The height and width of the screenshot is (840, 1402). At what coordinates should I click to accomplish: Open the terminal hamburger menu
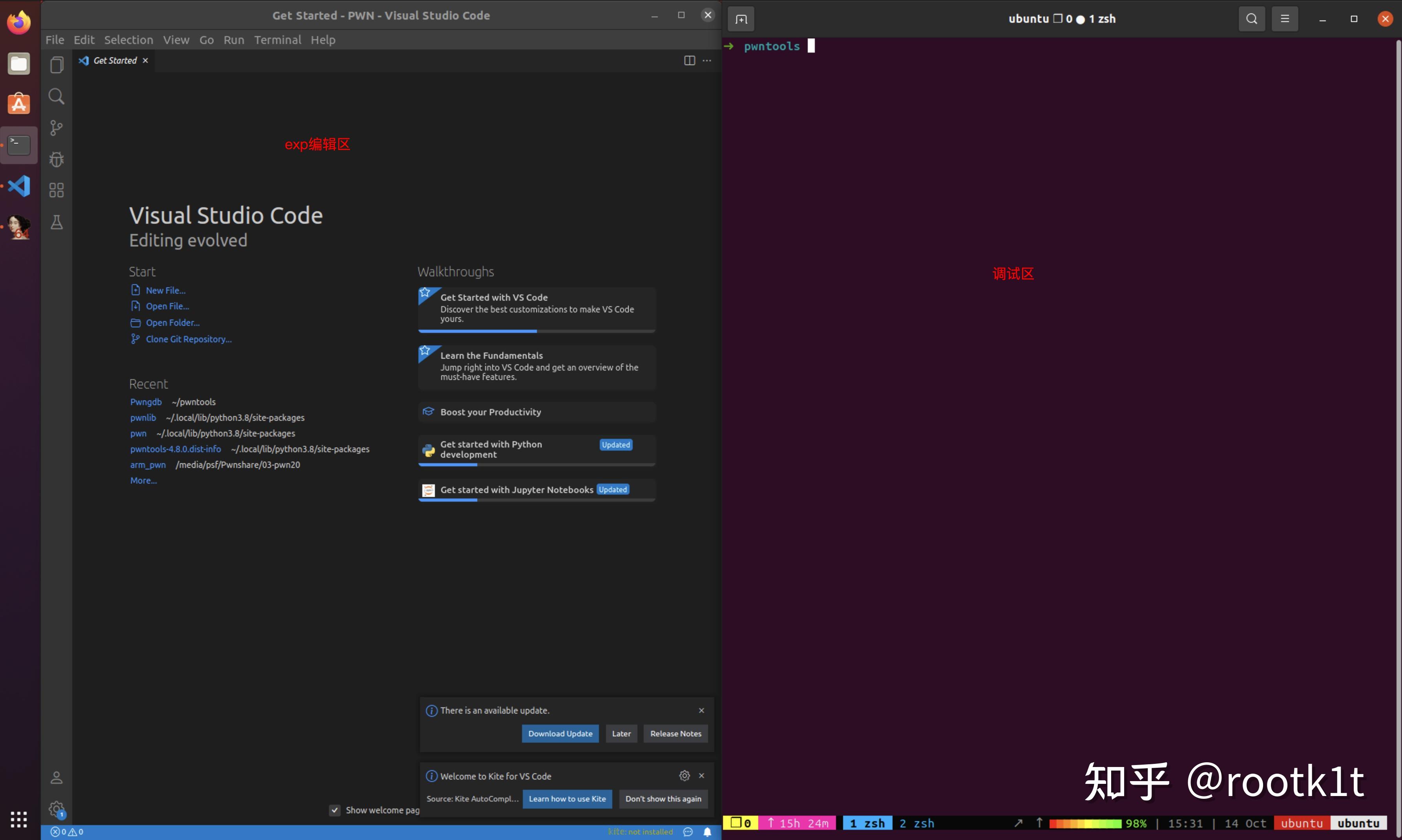(x=1285, y=19)
